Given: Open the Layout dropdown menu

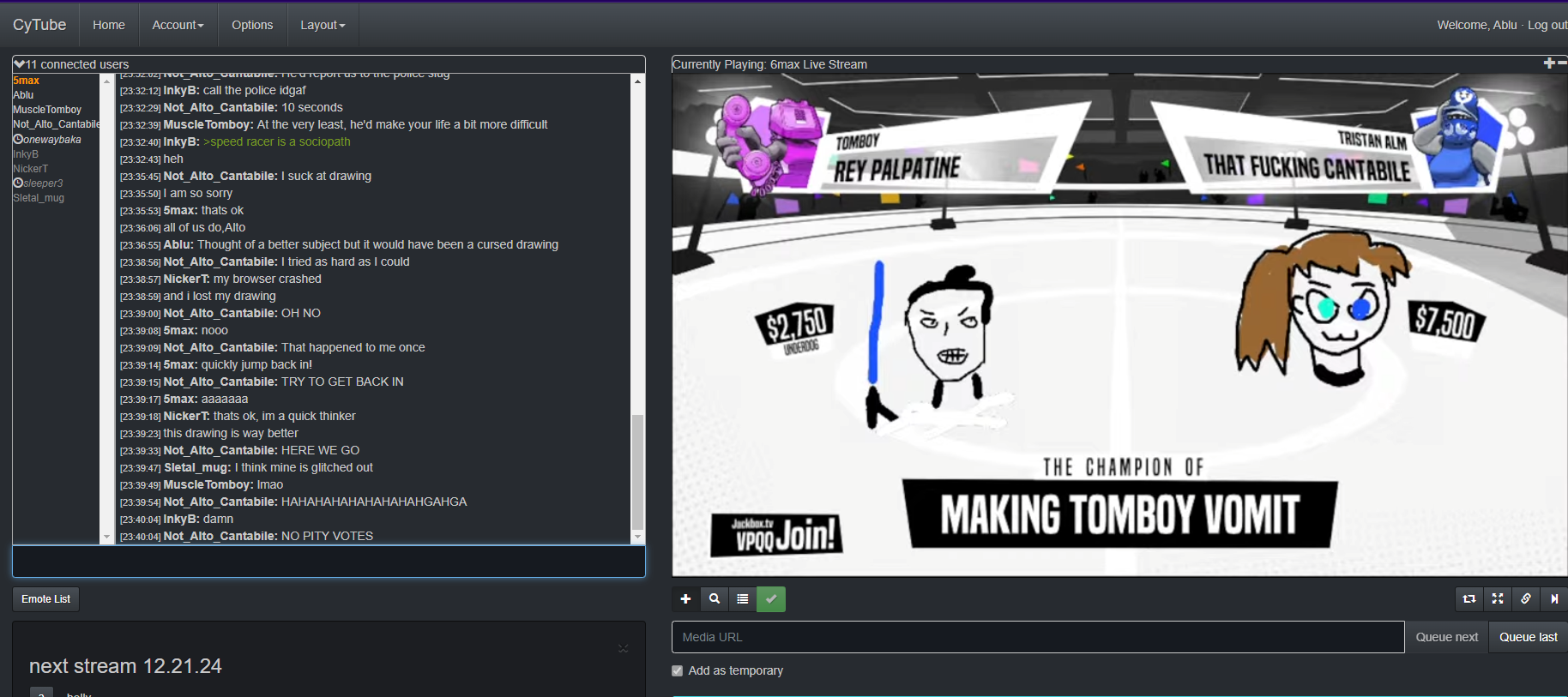Looking at the screenshot, I should (323, 25).
